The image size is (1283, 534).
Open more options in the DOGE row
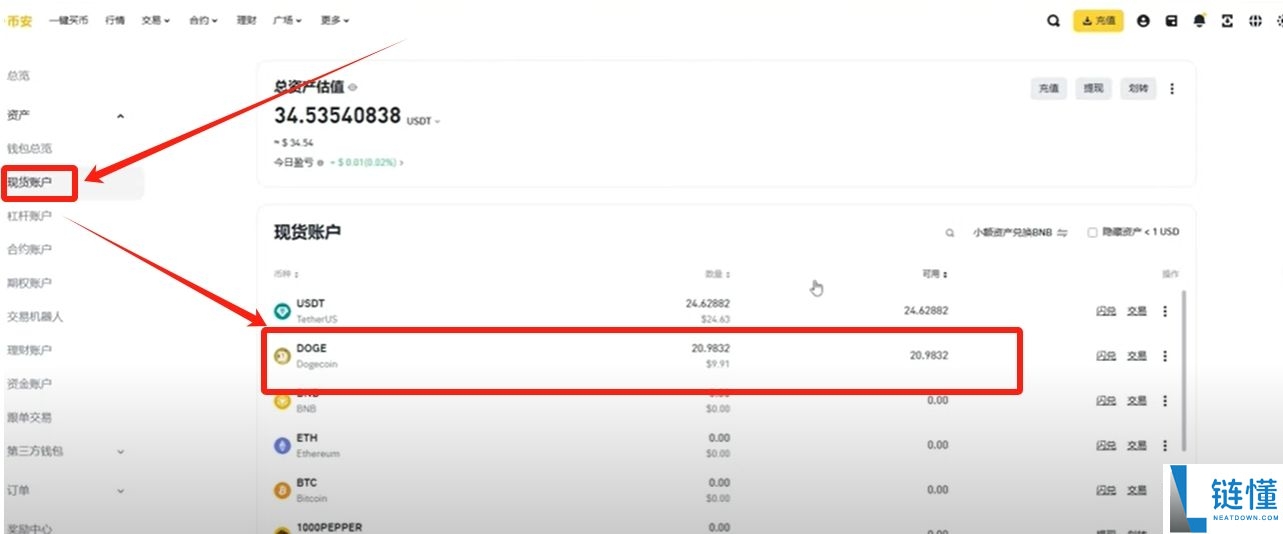pyautogui.click(x=1165, y=355)
